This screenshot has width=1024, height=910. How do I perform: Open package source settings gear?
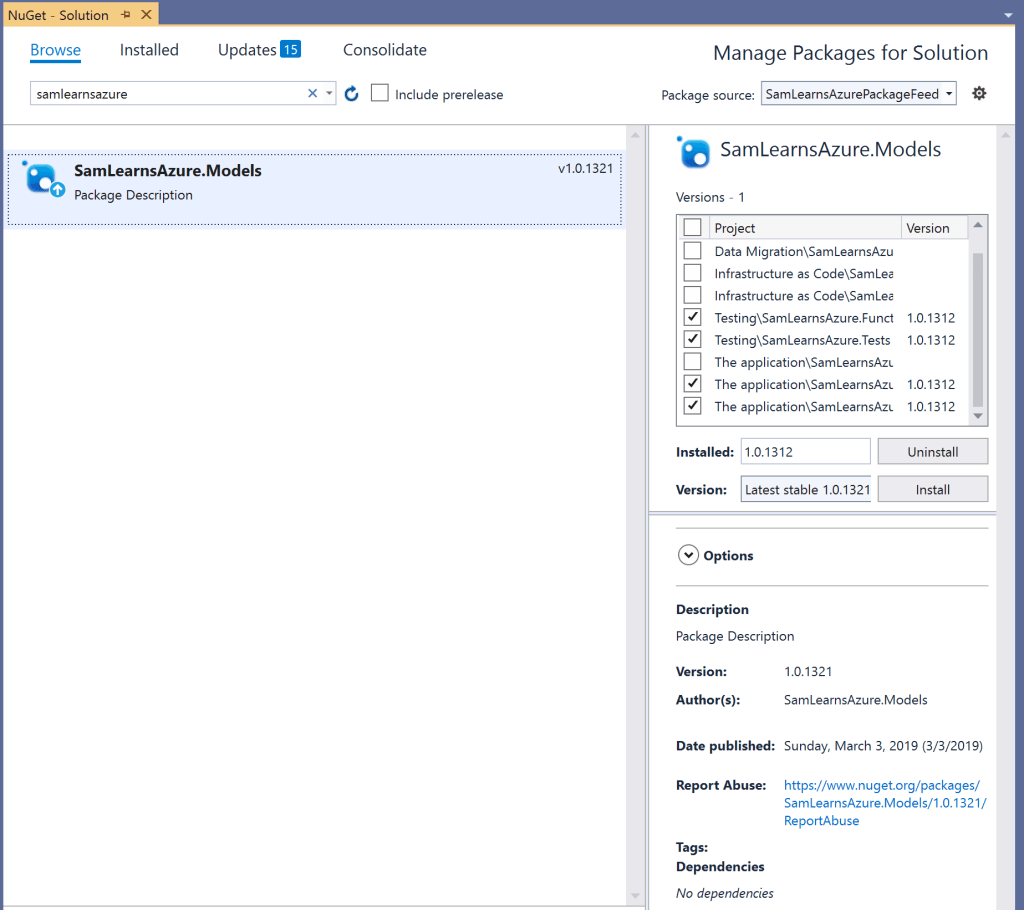pyautogui.click(x=979, y=93)
